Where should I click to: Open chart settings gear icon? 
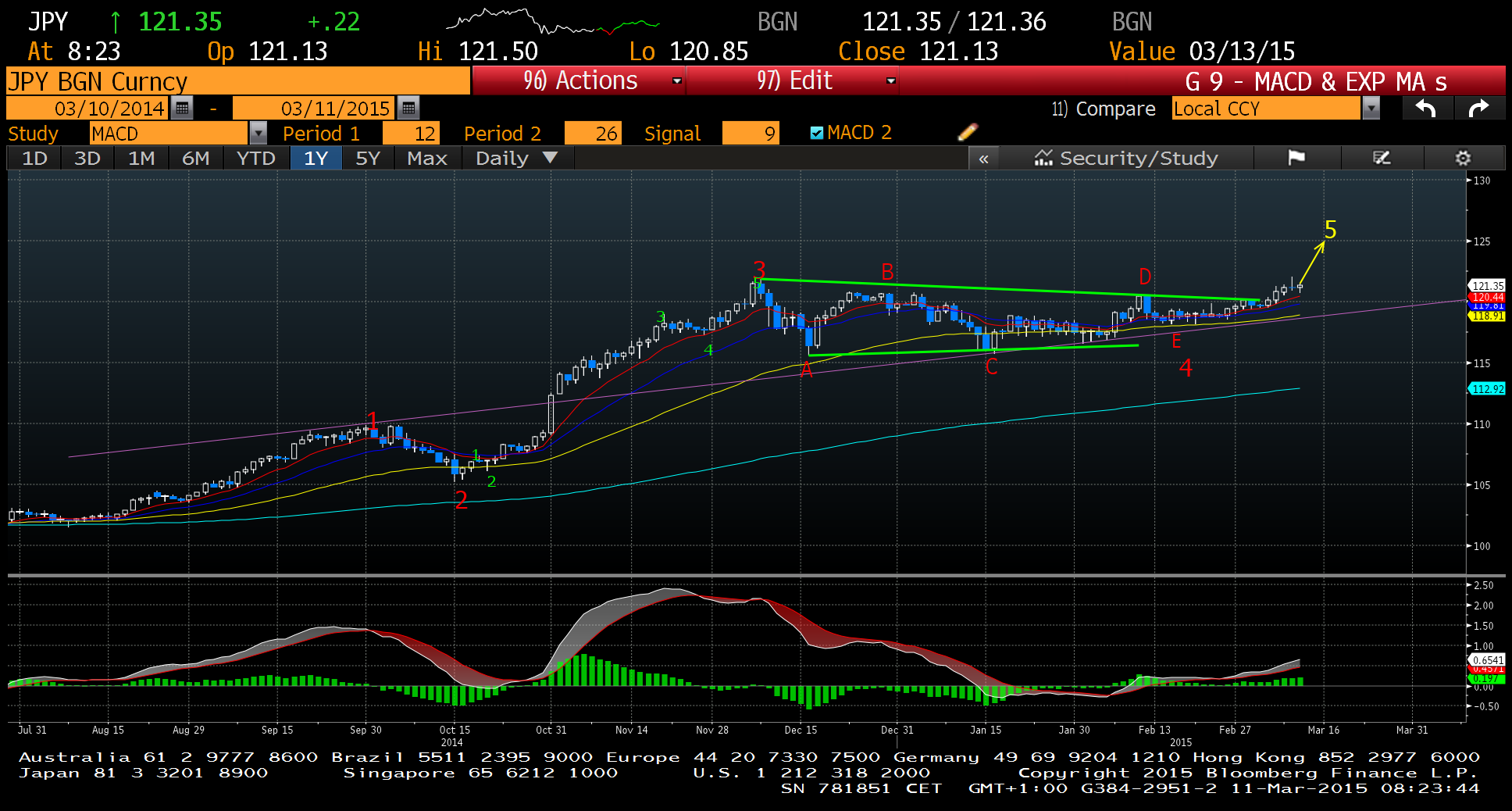click(1463, 159)
